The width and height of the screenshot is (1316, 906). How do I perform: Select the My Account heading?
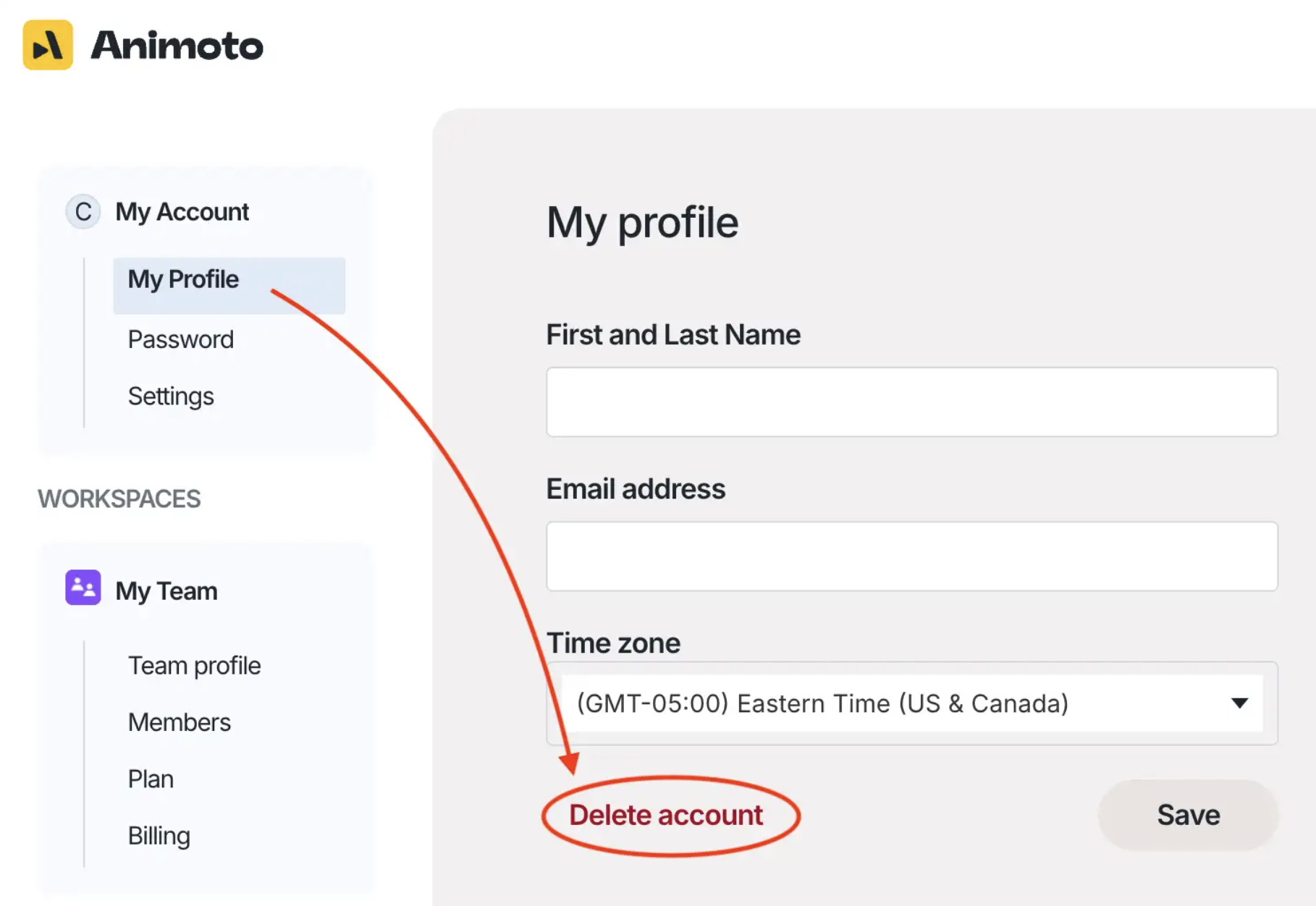[182, 212]
